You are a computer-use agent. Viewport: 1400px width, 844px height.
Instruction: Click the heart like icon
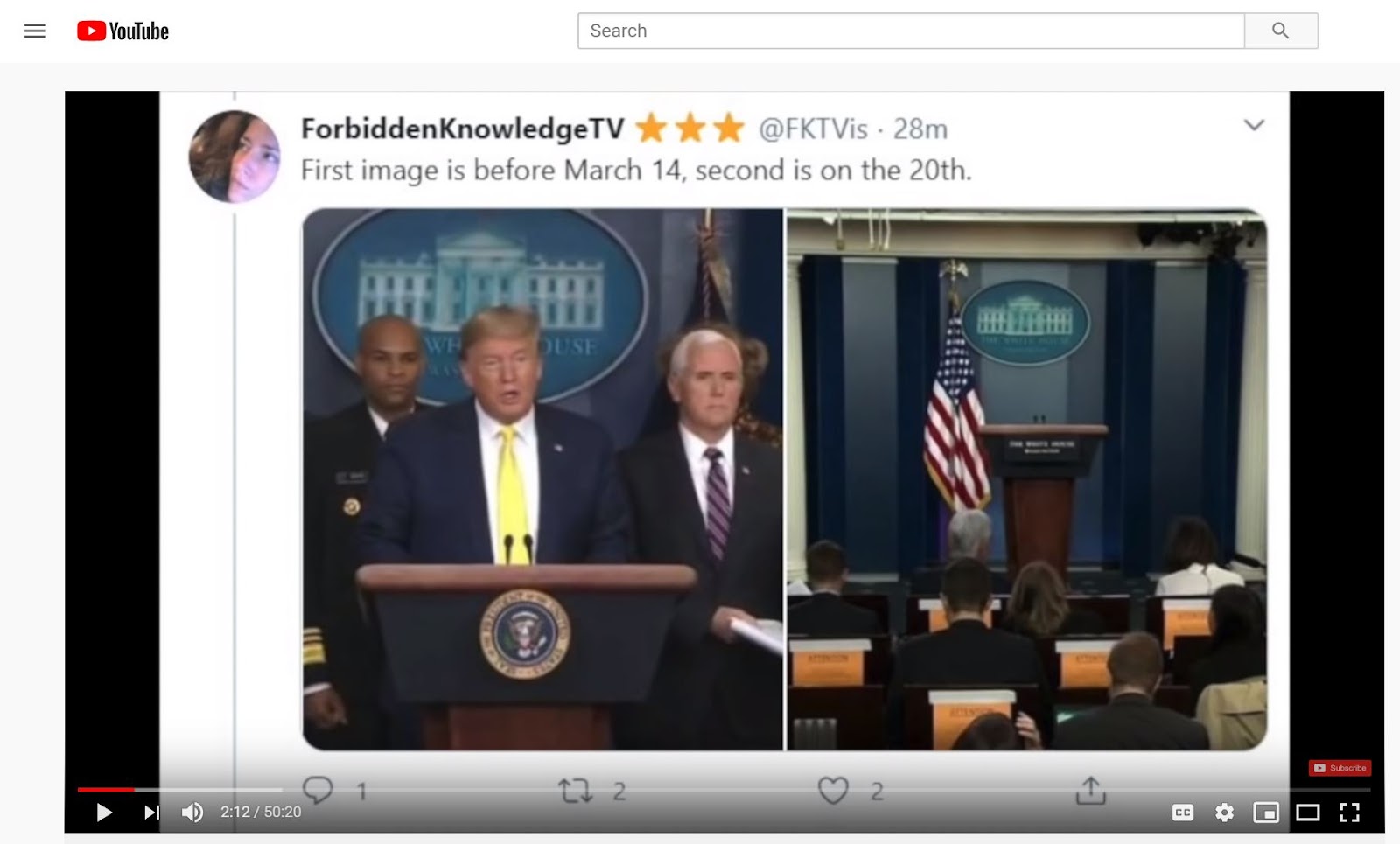pos(833,791)
